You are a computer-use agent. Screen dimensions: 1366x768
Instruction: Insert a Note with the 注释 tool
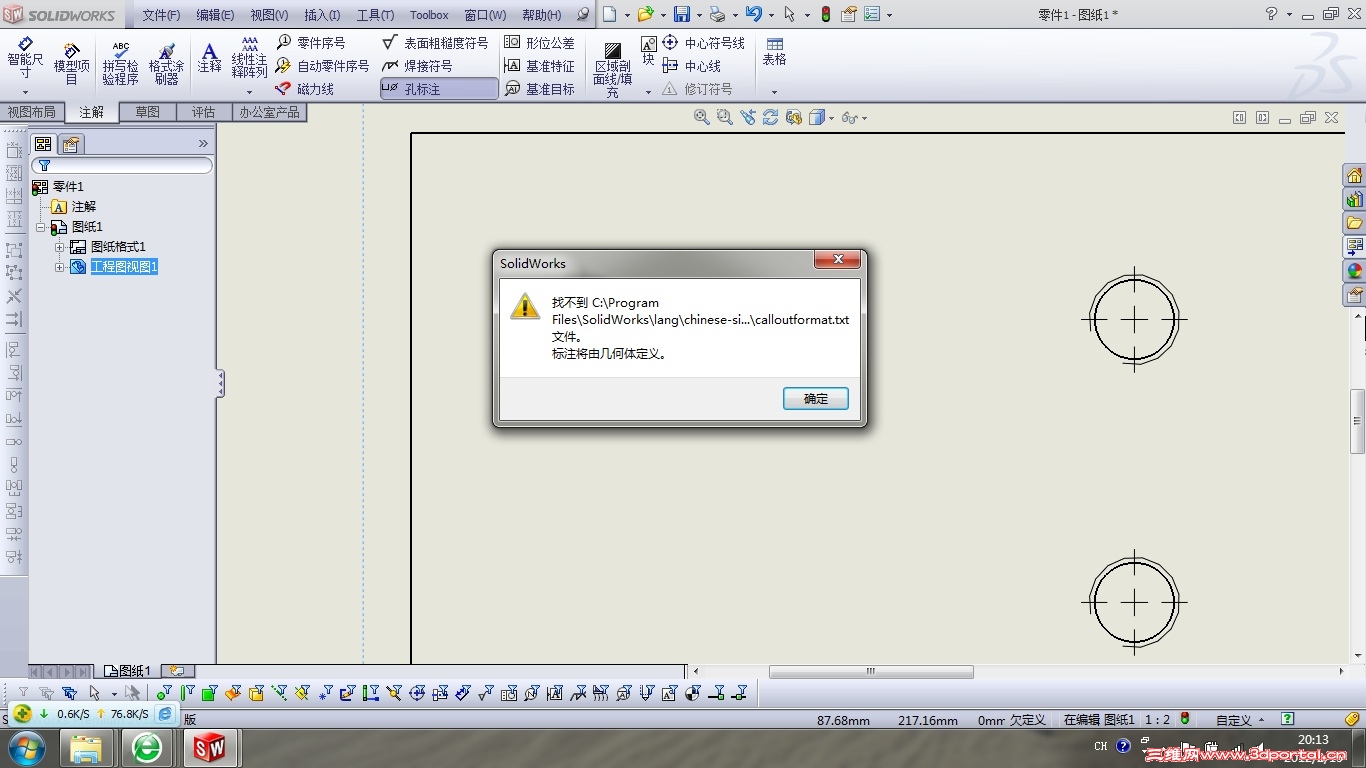pyautogui.click(x=209, y=57)
